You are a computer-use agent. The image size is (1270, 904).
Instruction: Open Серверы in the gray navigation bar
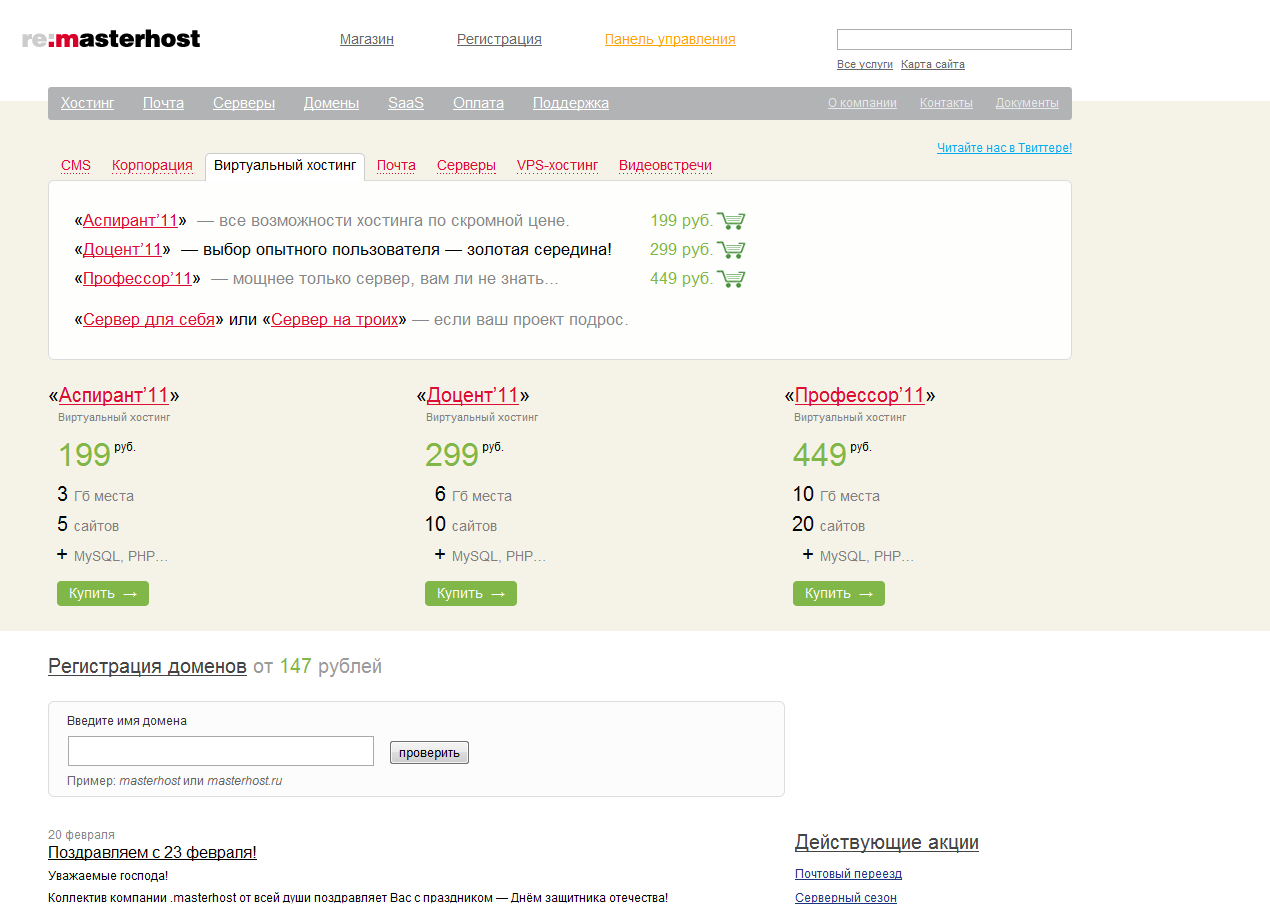point(244,103)
